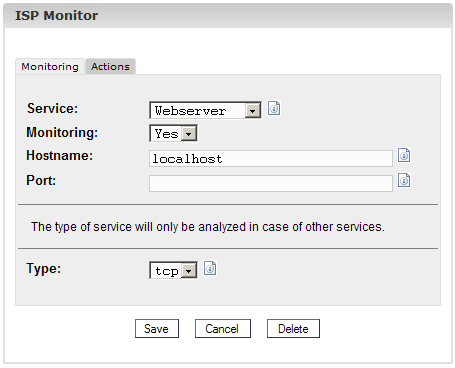Expand the Webserver service dropdown
The width and height of the screenshot is (455, 368).
click(205, 110)
